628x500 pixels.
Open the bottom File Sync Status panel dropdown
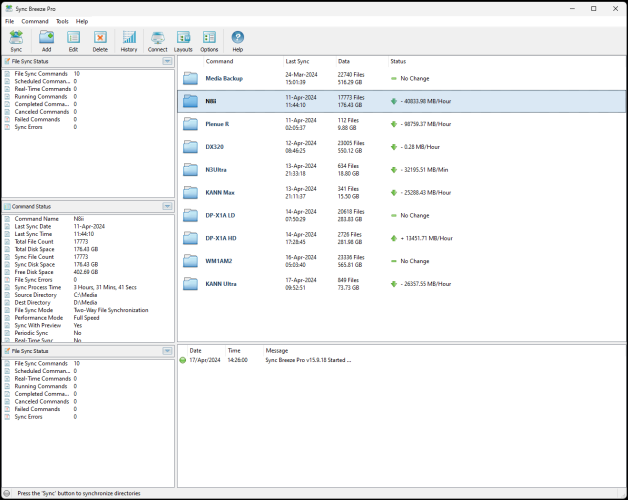(x=167, y=351)
